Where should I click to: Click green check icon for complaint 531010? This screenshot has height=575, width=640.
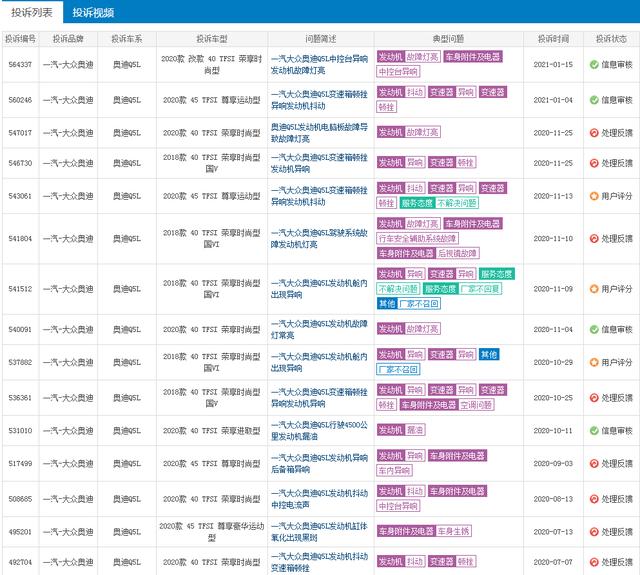pyautogui.click(x=594, y=431)
